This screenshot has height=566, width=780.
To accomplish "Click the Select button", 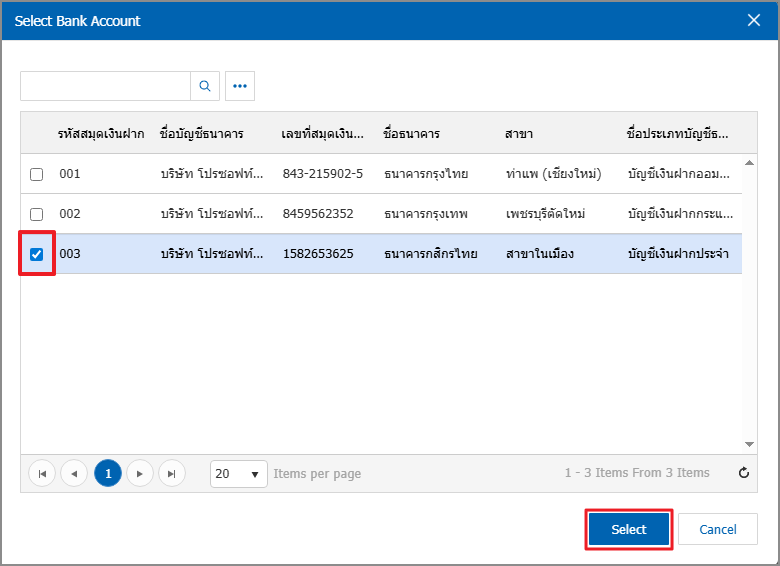I will pyautogui.click(x=628, y=529).
